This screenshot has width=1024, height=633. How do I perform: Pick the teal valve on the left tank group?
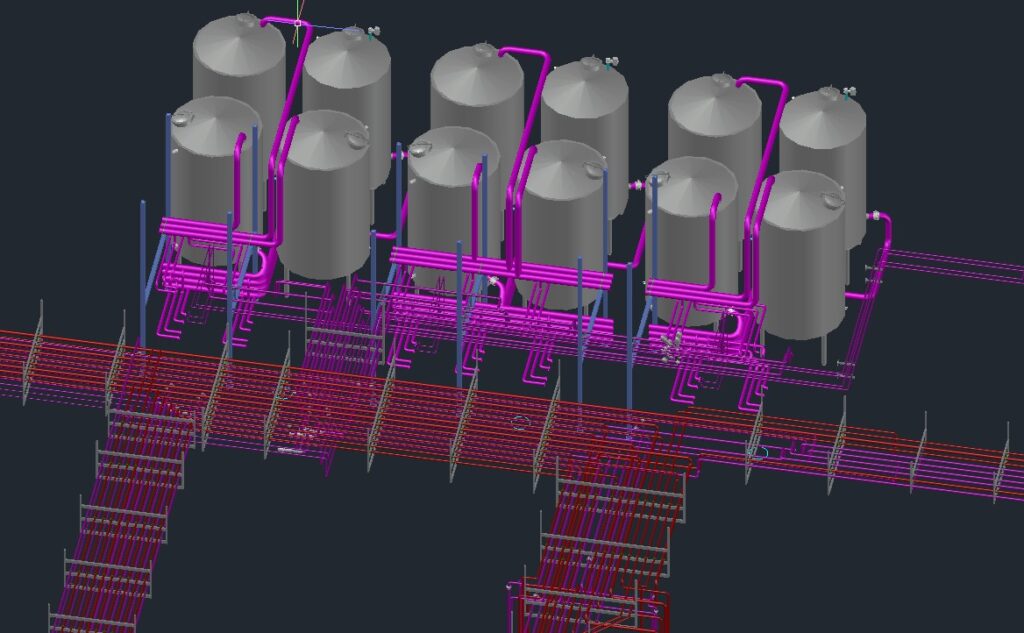click(372, 34)
